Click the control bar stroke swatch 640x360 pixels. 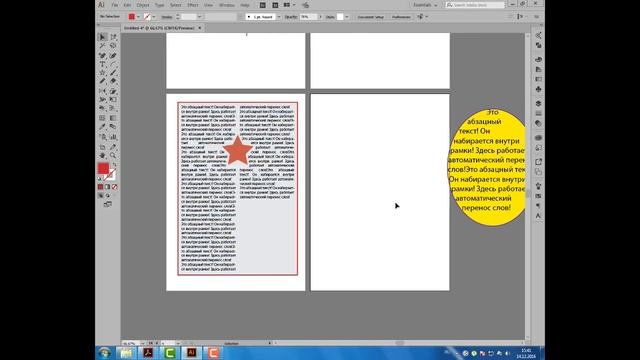click(147, 17)
